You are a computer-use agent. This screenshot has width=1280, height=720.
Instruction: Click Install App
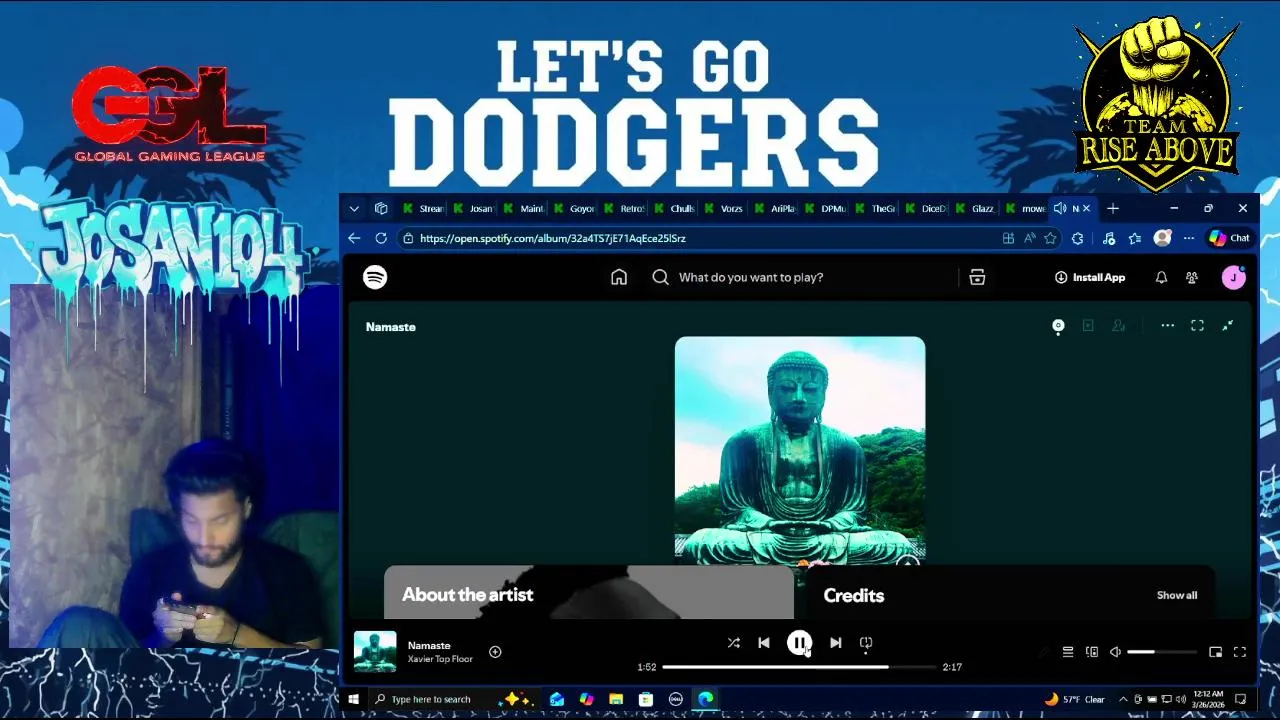pyautogui.click(x=1090, y=277)
